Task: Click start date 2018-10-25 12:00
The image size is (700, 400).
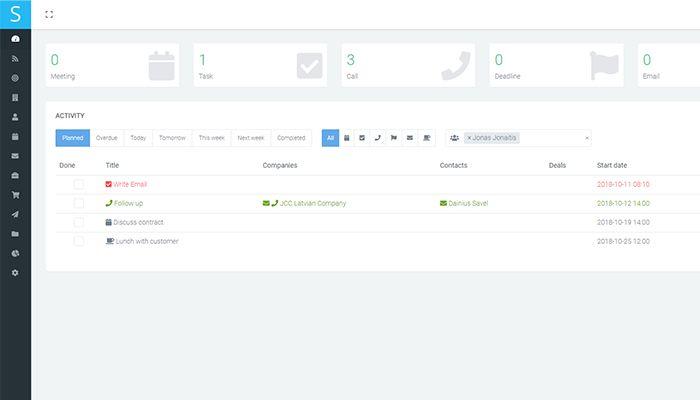Action: coord(623,241)
